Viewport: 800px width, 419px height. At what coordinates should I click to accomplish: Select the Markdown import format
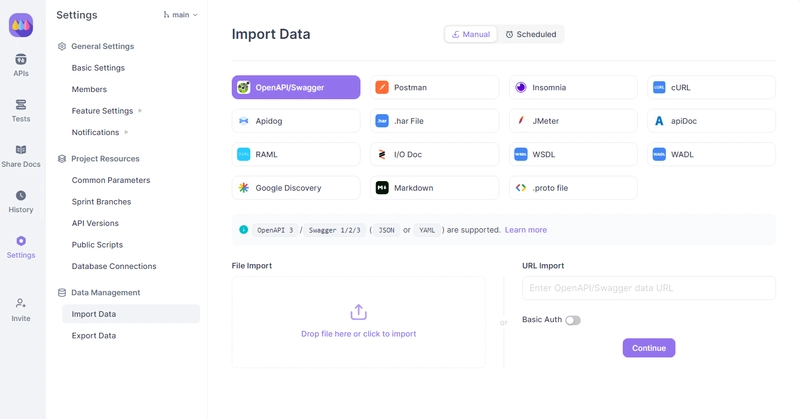tap(434, 188)
